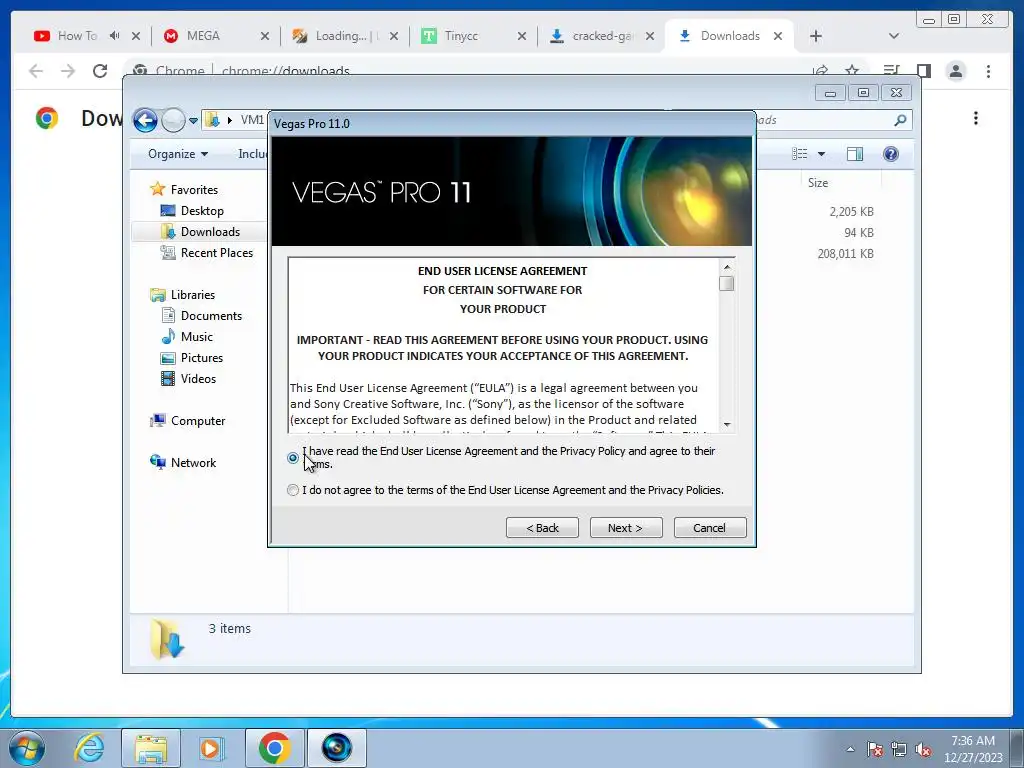Open Recent Places in Favorites
Image resolution: width=1024 pixels, height=768 pixels.
pyautogui.click(x=206, y=253)
